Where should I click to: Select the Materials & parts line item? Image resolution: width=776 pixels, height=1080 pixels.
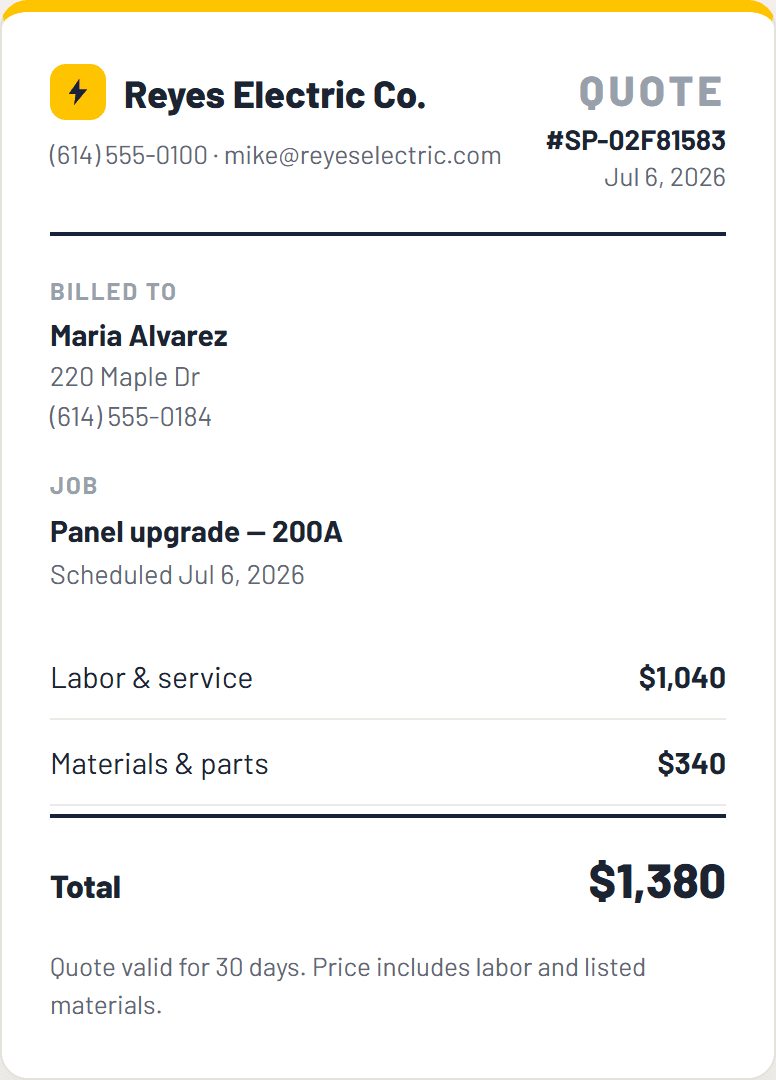tap(388, 763)
